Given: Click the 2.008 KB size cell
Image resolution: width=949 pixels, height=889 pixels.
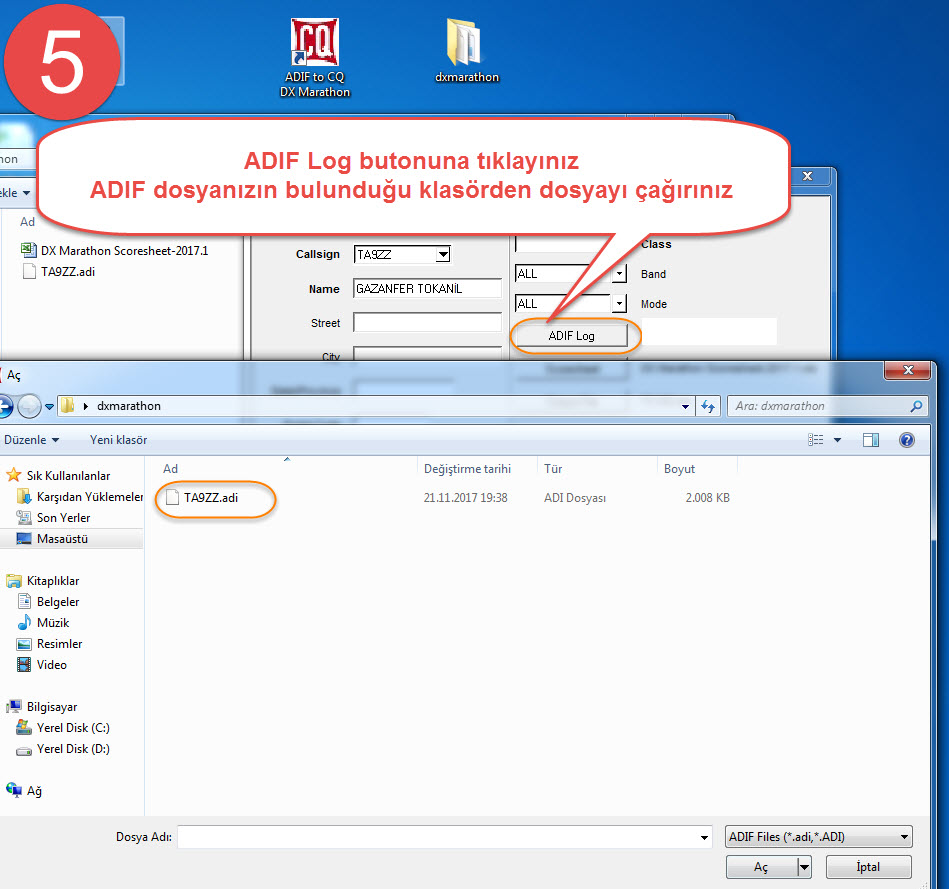Looking at the screenshot, I should (708, 497).
